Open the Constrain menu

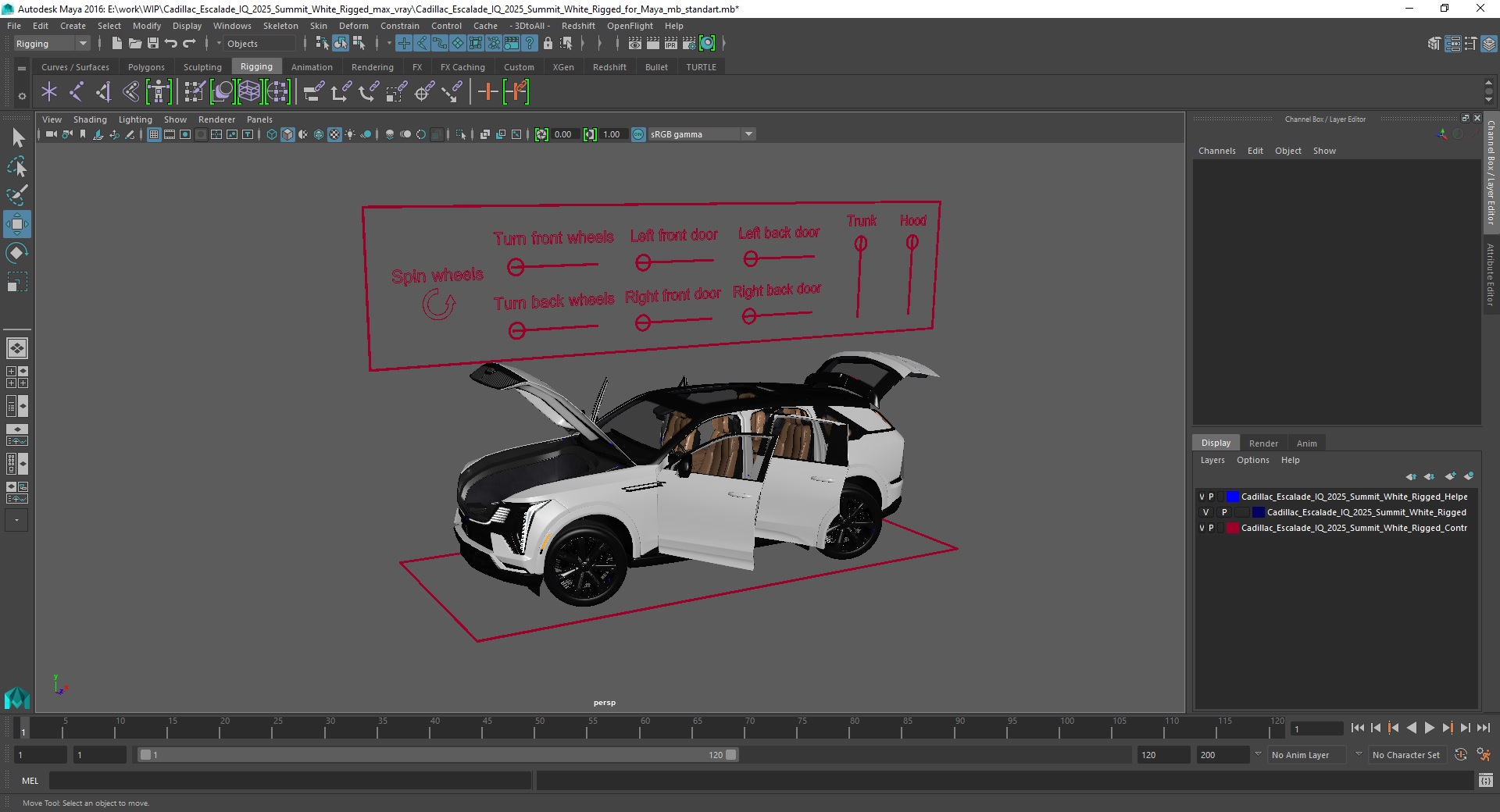[x=399, y=26]
